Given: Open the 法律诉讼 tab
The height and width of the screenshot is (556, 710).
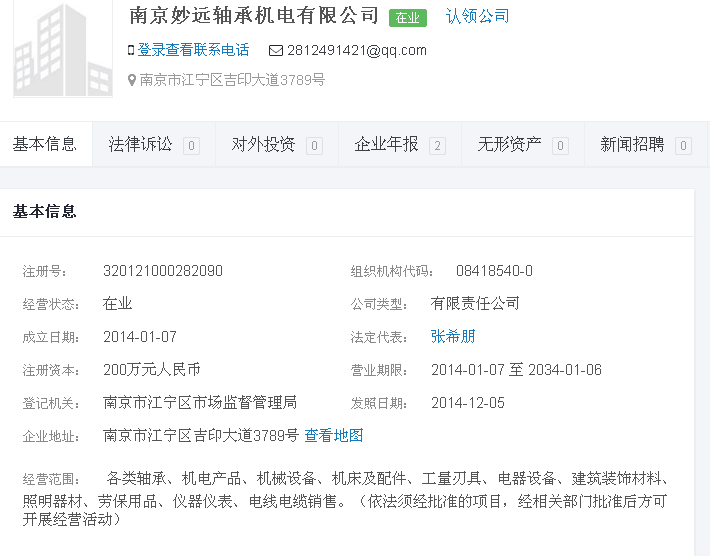Looking at the screenshot, I should click(x=141, y=144).
